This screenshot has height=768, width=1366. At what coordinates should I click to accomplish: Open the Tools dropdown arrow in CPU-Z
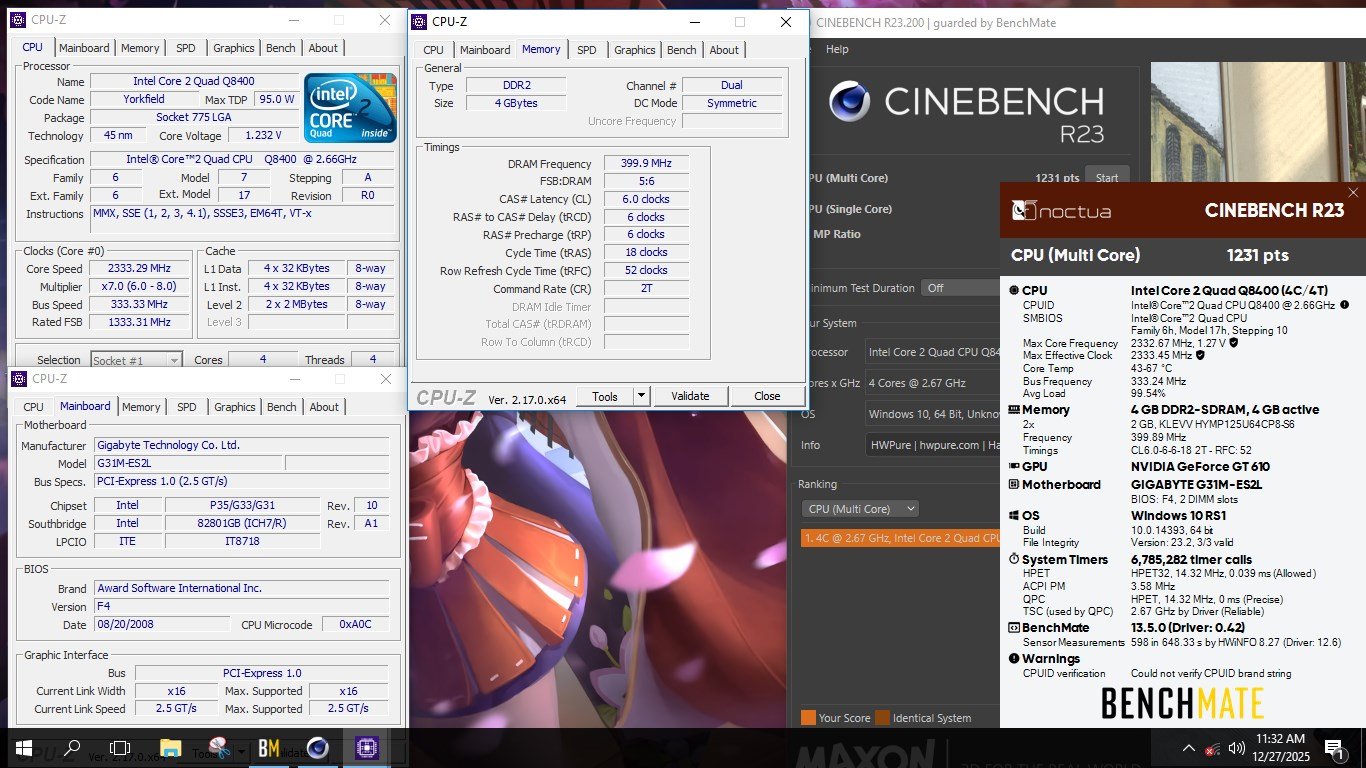[640, 396]
